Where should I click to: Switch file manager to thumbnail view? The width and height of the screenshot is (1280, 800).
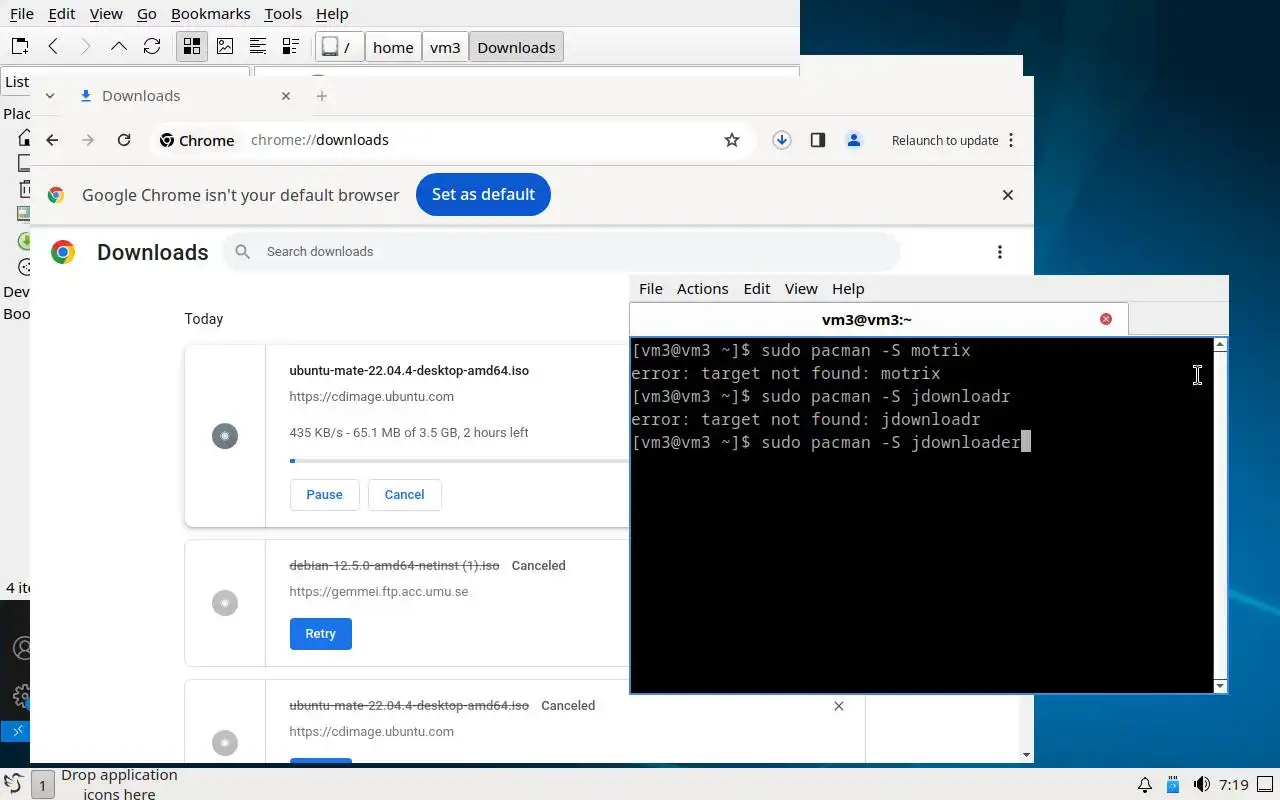225,47
